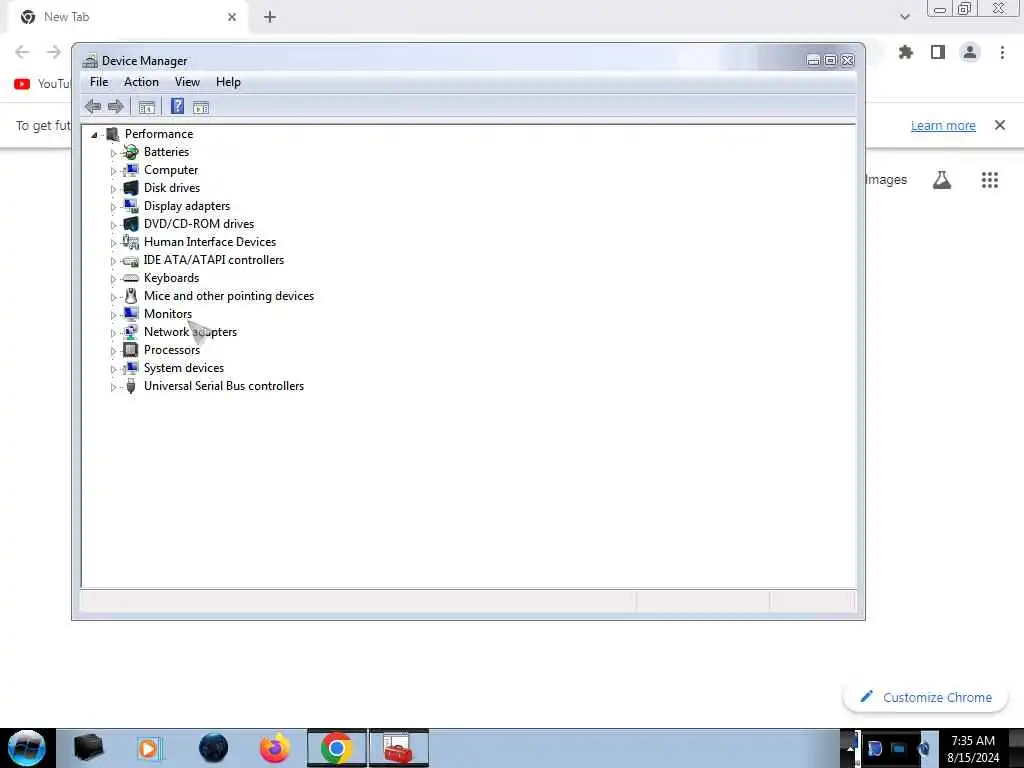Expand the Computer node
The image size is (1024, 768).
113,171
